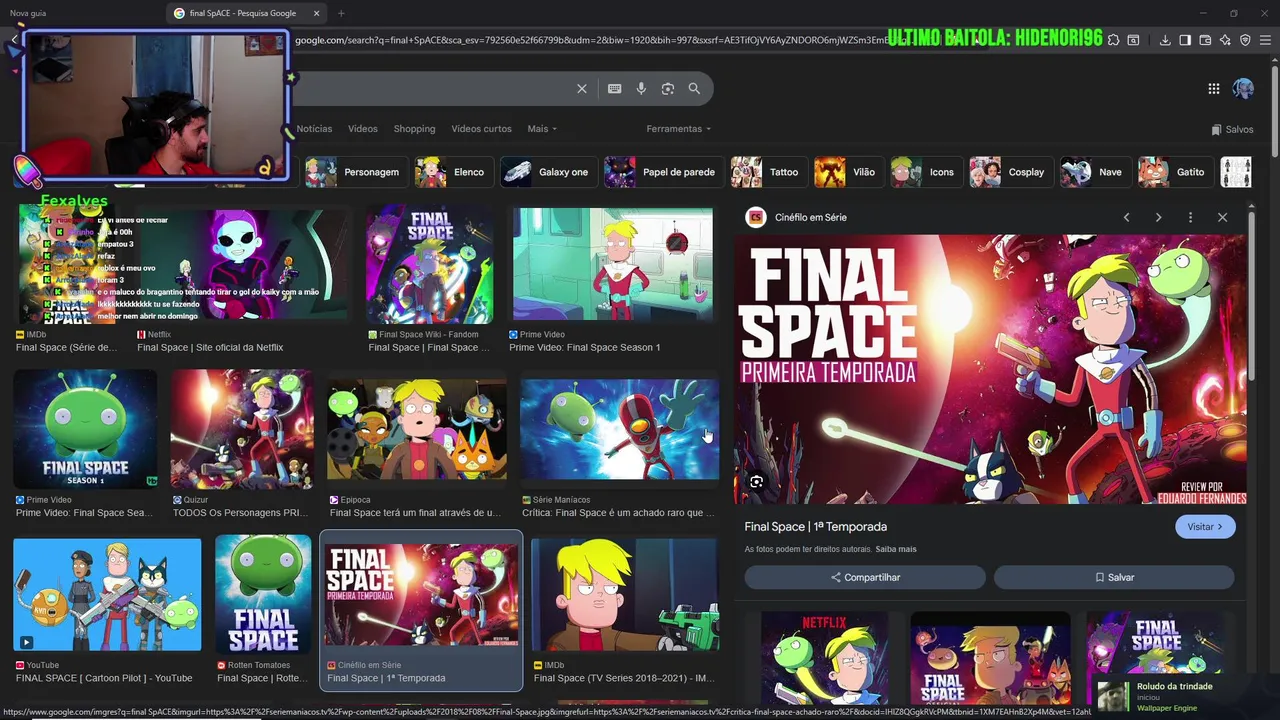Open Google apps grid

click(x=1213, y=88)
